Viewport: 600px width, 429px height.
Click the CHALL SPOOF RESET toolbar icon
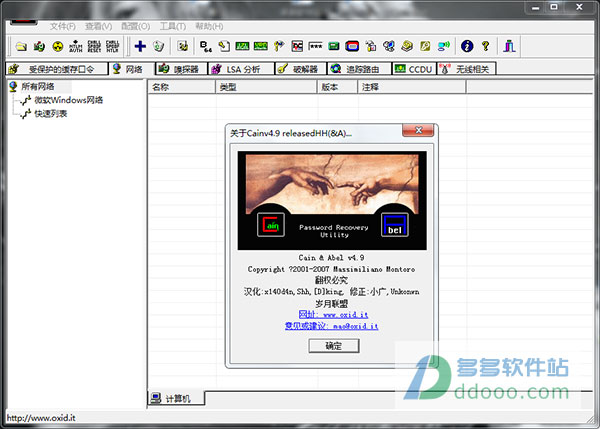(94, 46)
